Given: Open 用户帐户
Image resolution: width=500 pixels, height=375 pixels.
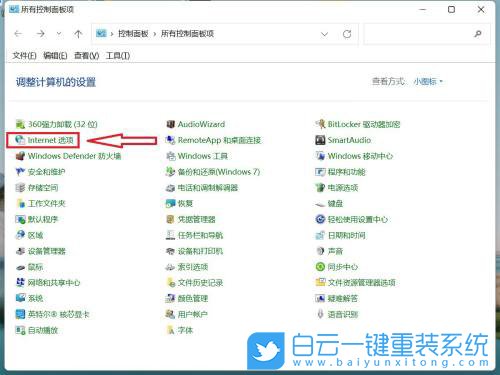Looking at the screenshot, I should (187, 314).
